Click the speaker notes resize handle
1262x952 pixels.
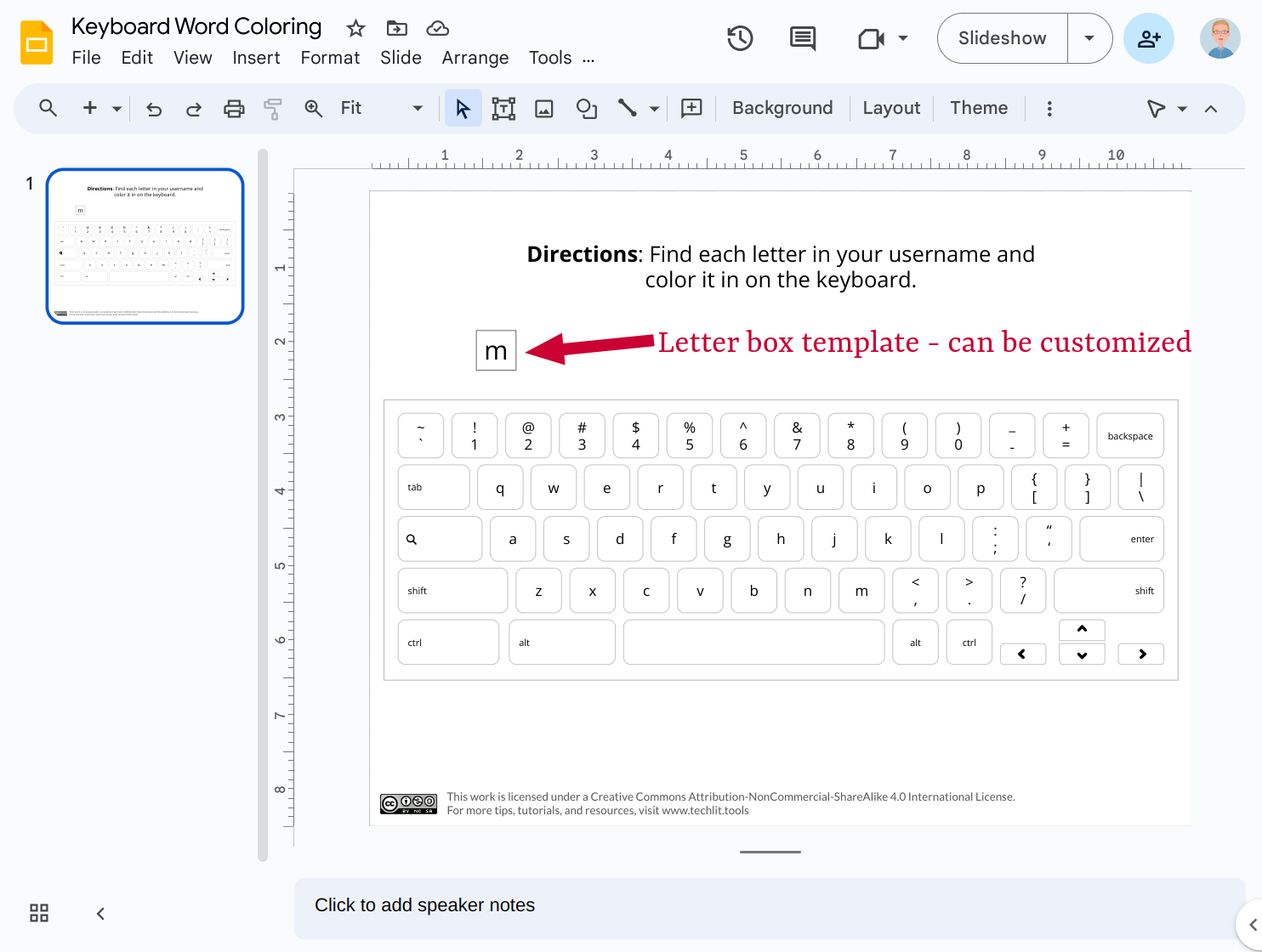770,852
